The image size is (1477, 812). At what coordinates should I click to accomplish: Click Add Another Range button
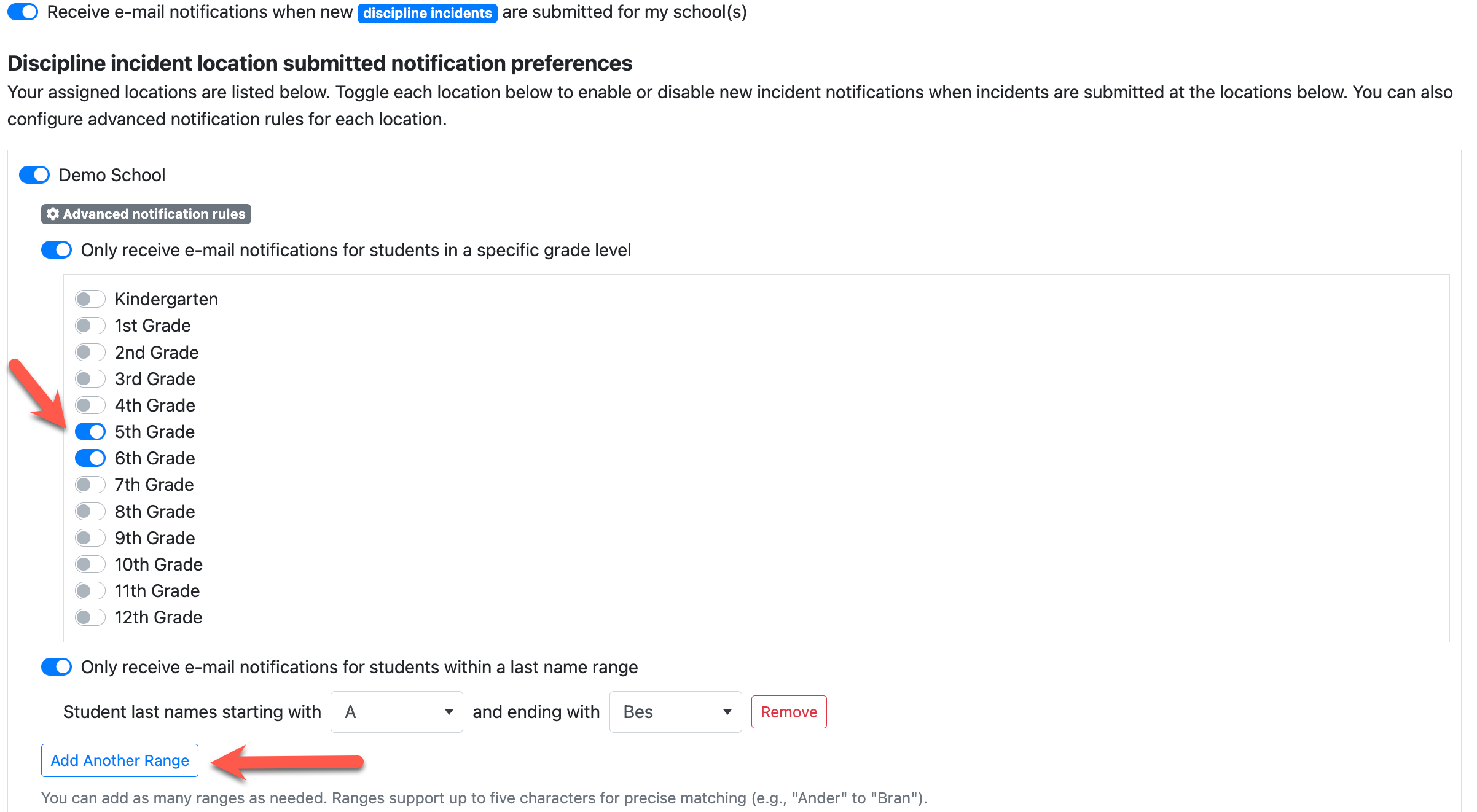pos(120,760)
